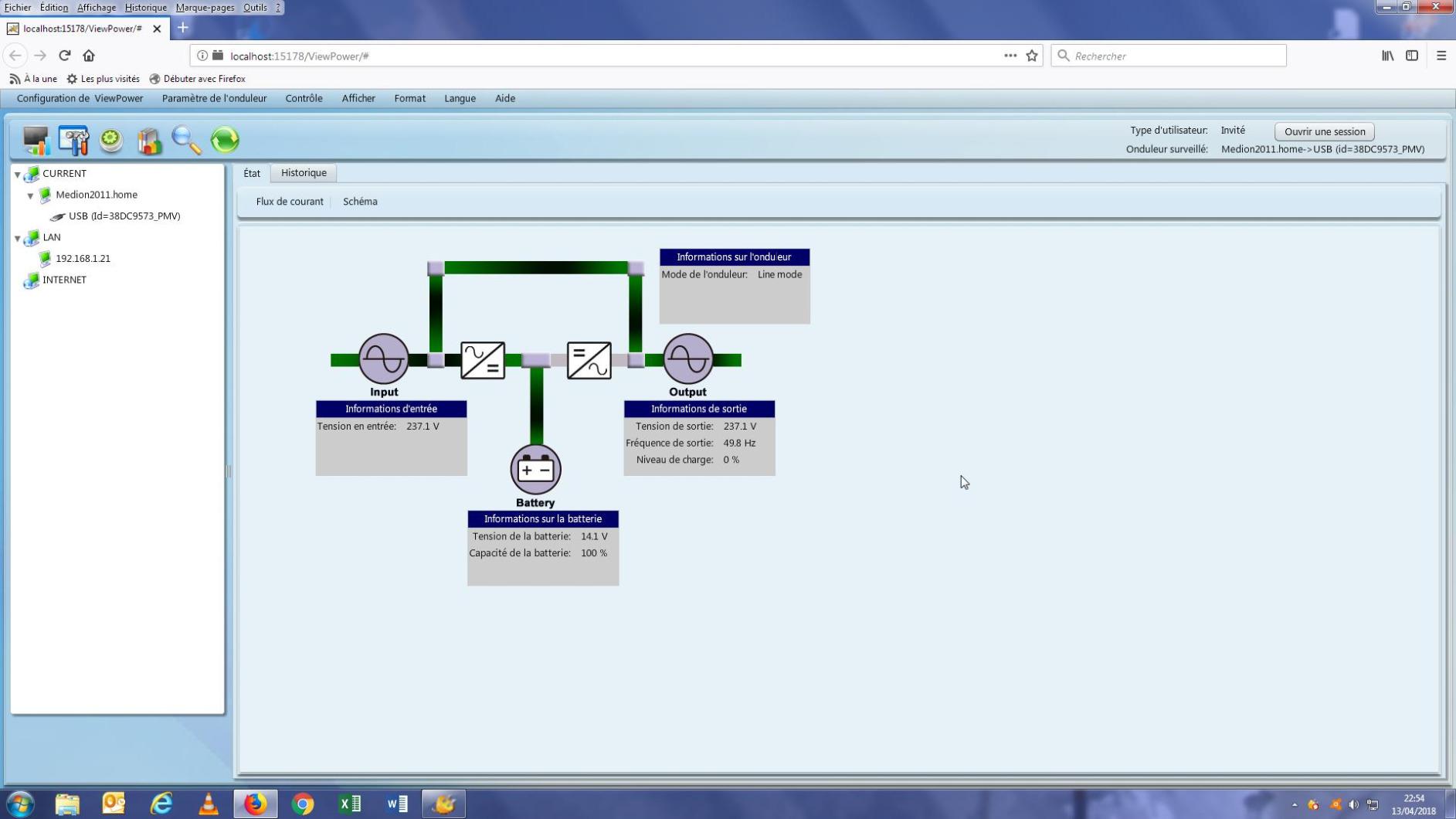The width and height of the screenshot is (1456, 819).
Task: Open the books with chart toolbar icon
Action: [x=149, y=141]
